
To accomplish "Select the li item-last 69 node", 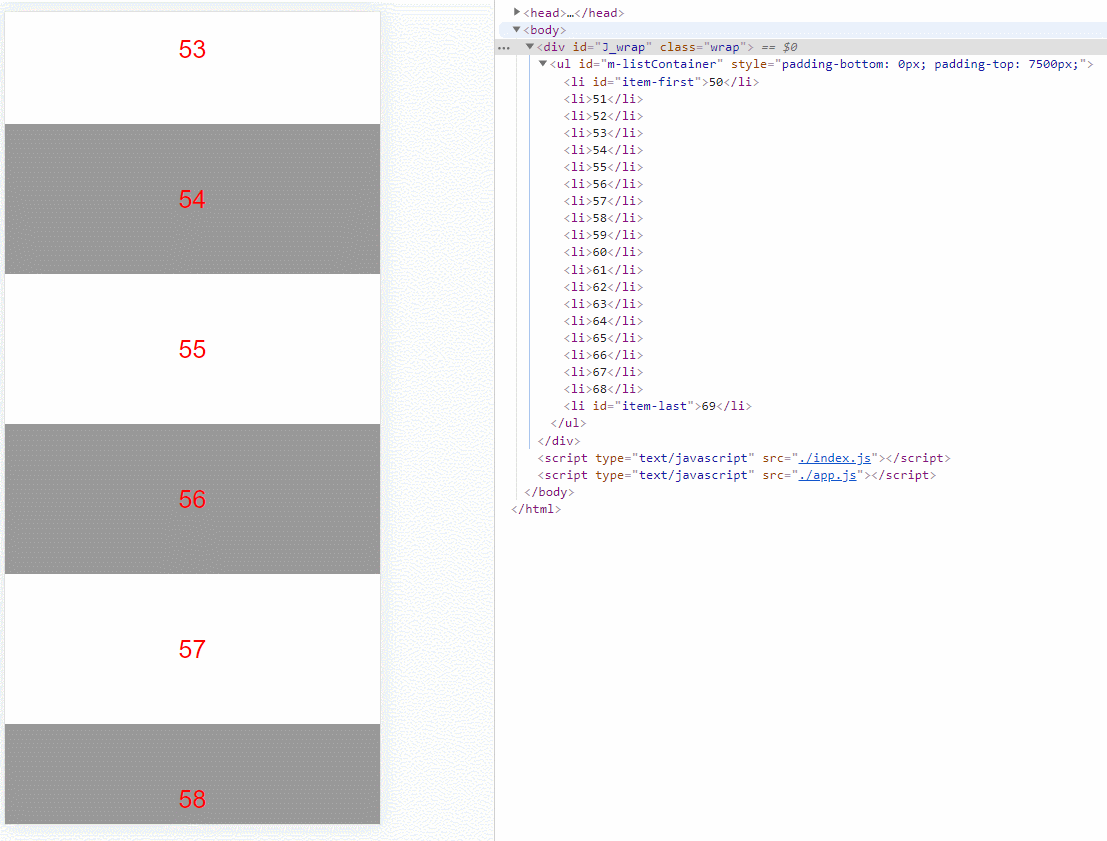I will 657,406.
